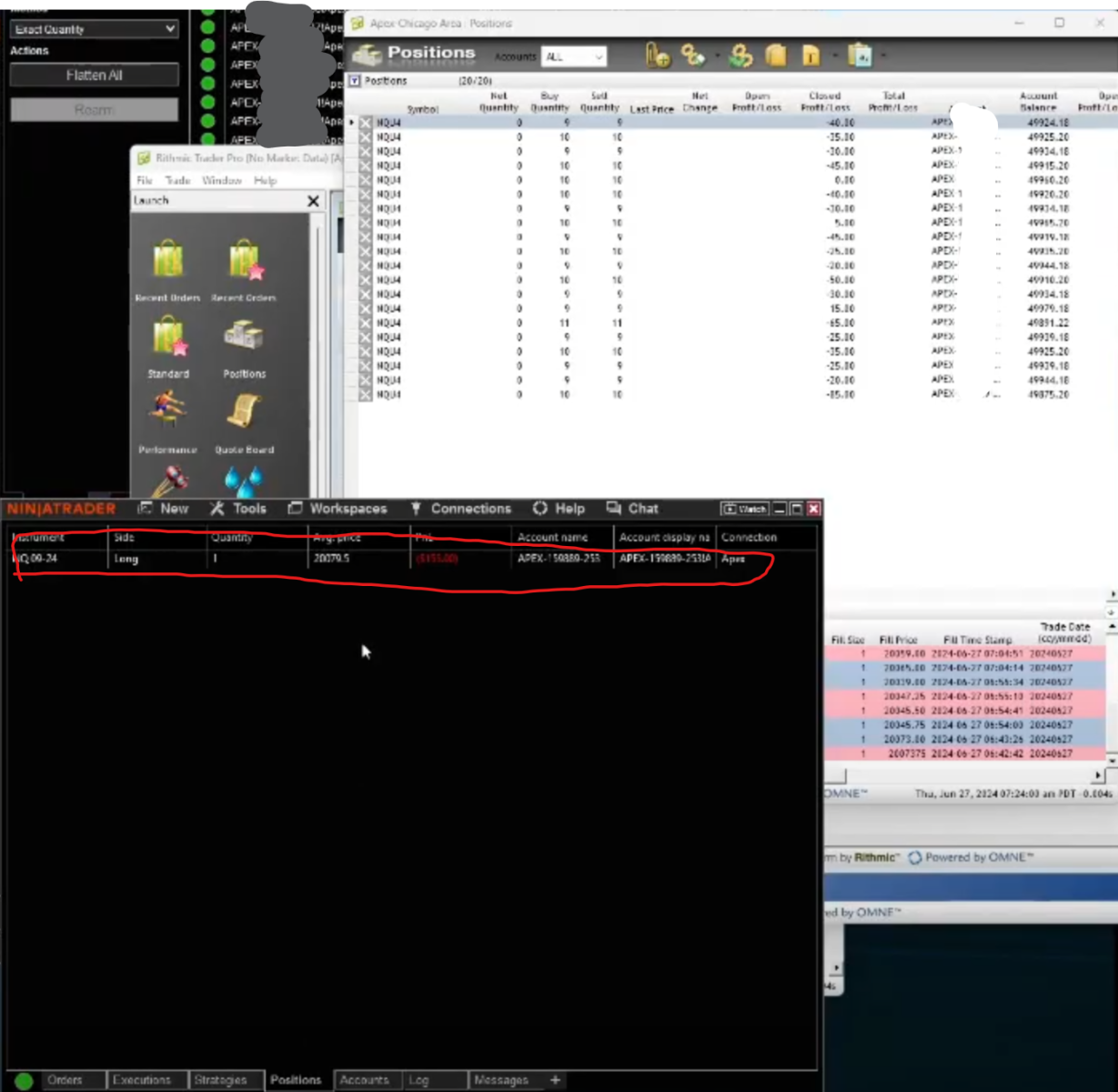Select fill row timestamped 07:04:51

tap(965, 653)
